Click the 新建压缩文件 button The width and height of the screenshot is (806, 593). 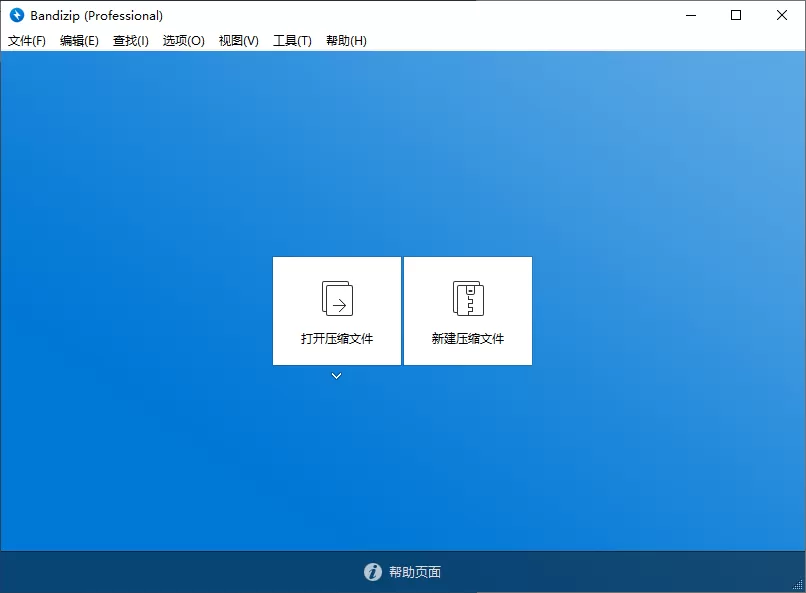tap(467, 311)
